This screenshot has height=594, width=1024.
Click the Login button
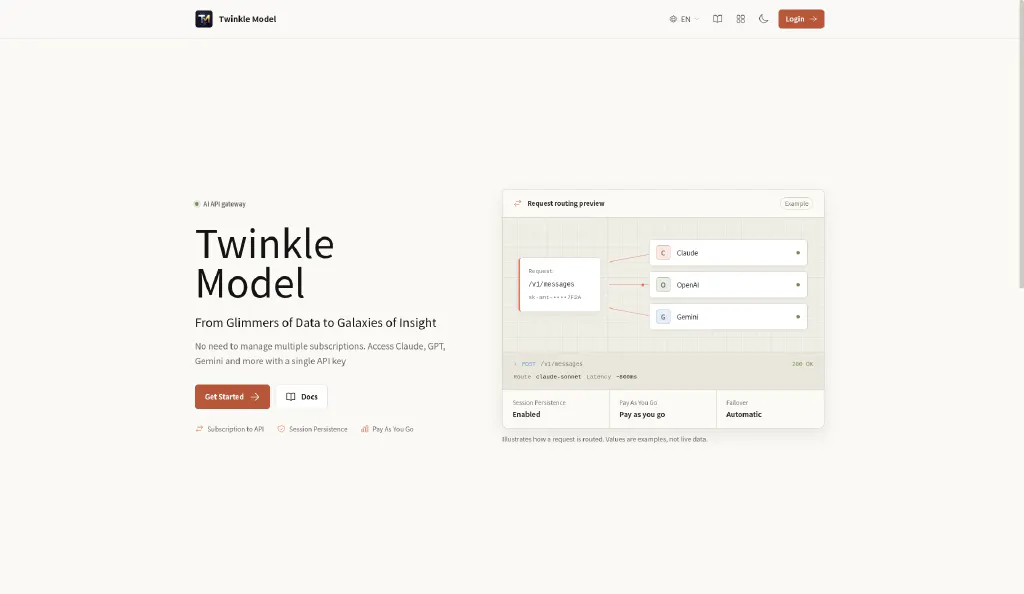801,19
